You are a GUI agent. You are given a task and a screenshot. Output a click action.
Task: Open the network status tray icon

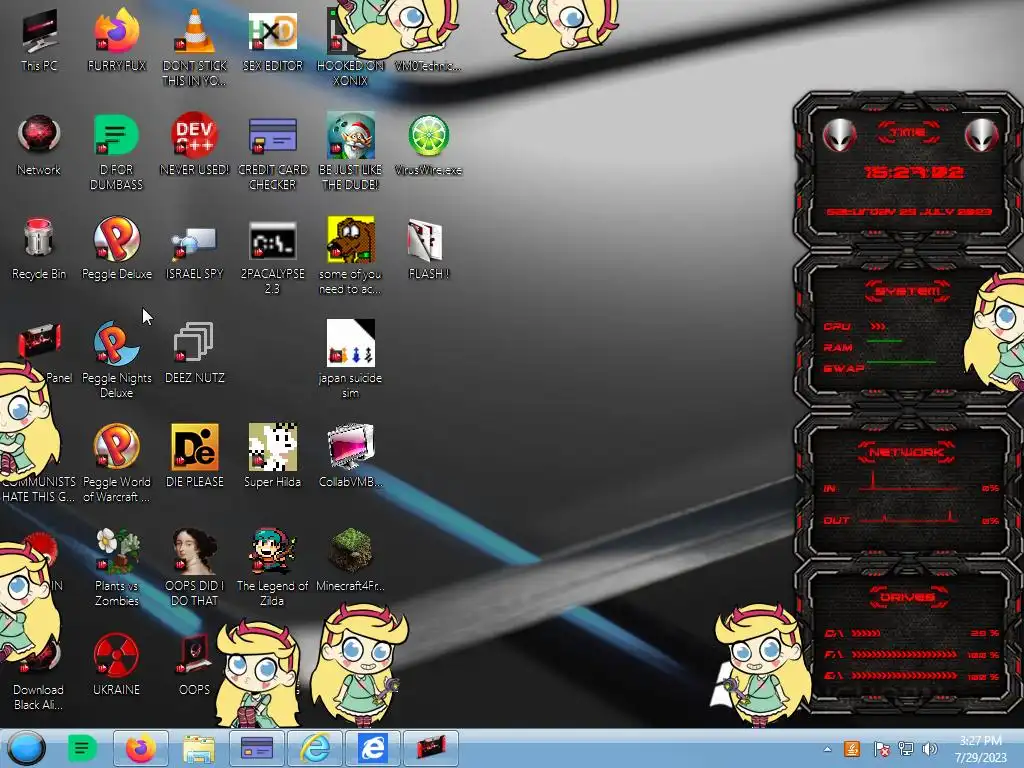(x=906, y=748)
